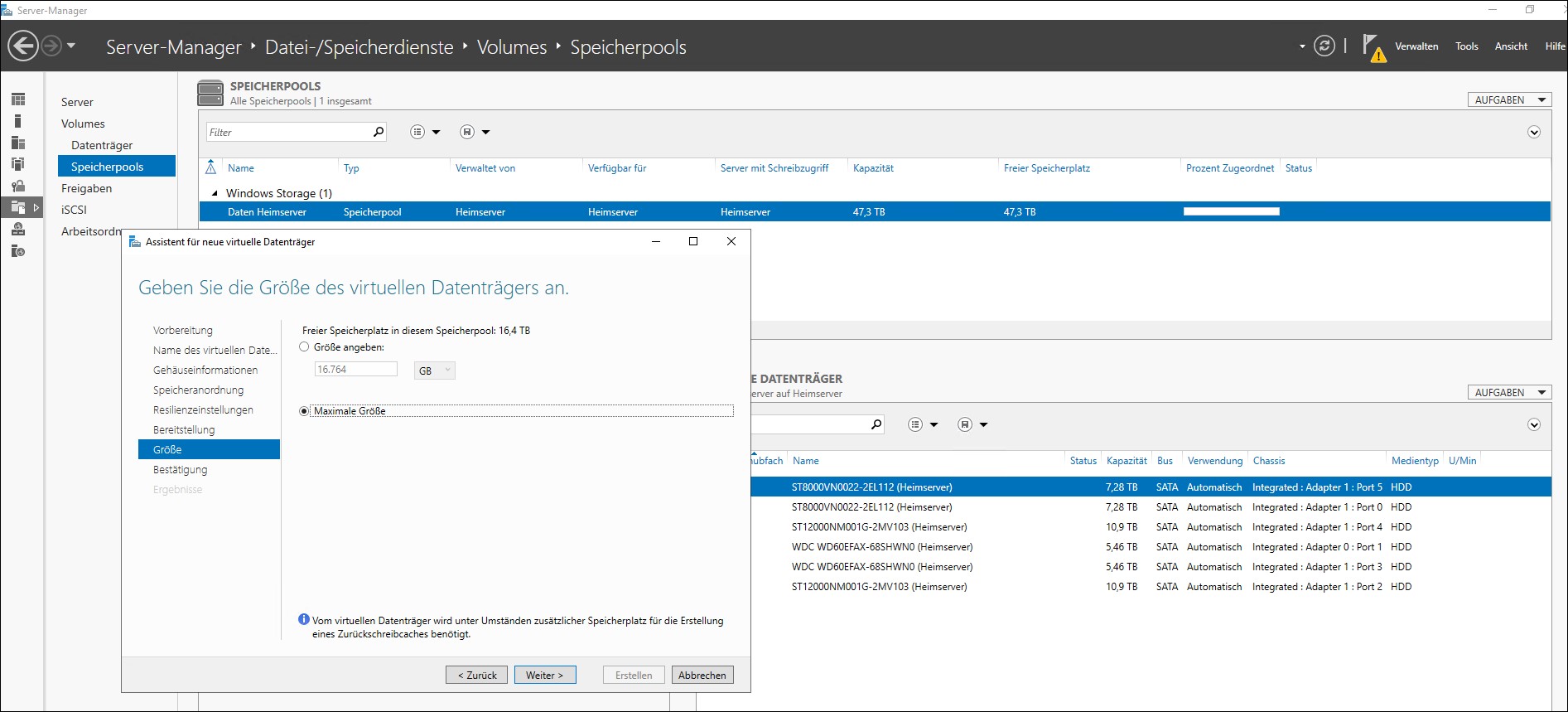Select the Daten Heimserver pool row
1568x712 pixels.
875,211
